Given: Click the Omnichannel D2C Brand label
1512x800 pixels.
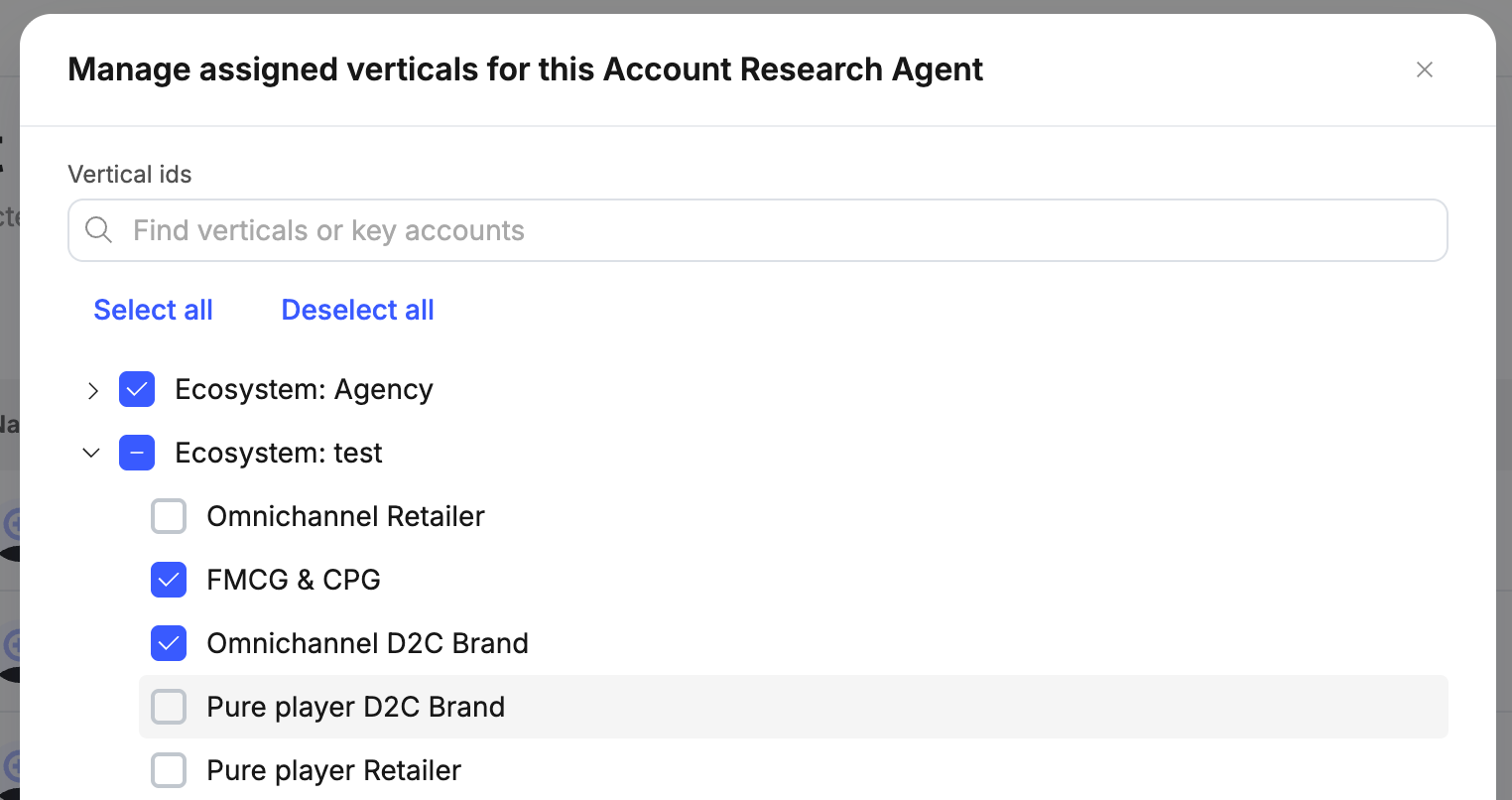Looking at the screenshot, I should coord(367,643).
